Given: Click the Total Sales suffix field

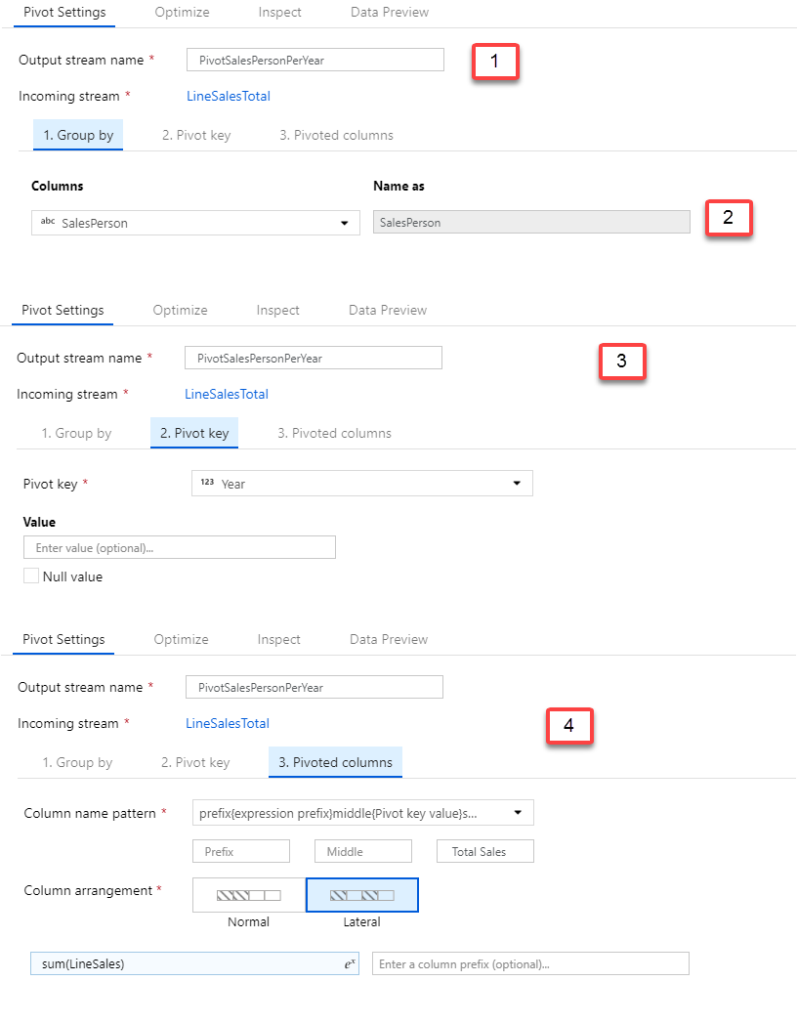Looking at the screenshot, I should pos(485,852).
